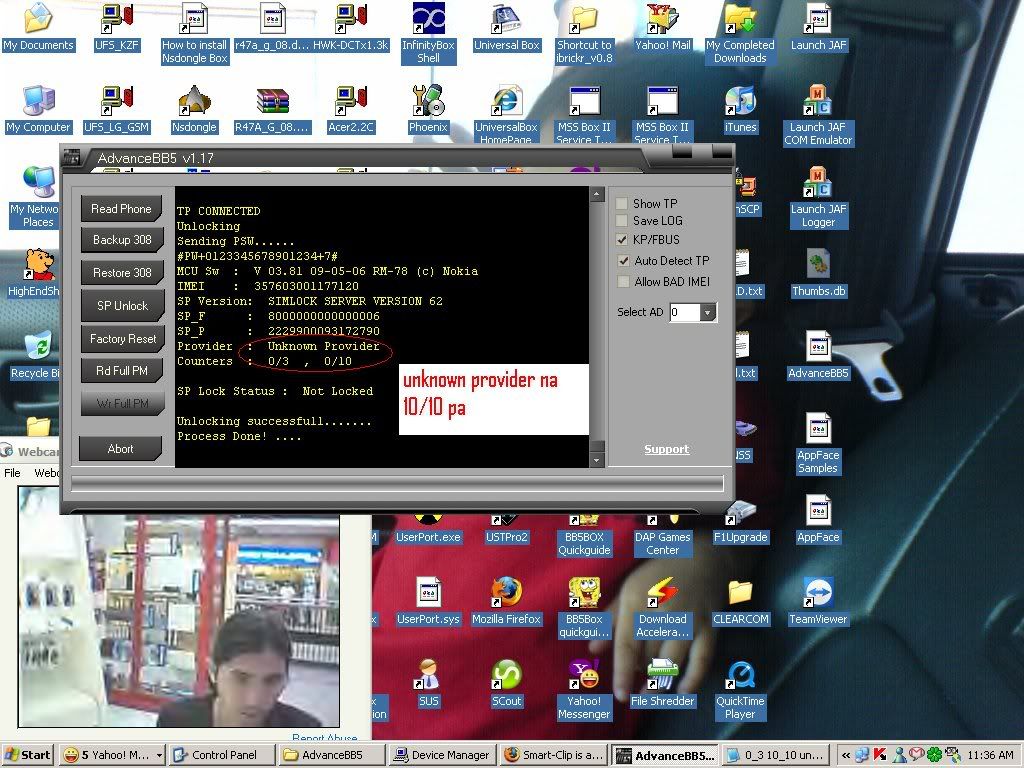
Task: Open the Nsdongle shortcut
Action: pyautogui.click(x=194, y=110)
